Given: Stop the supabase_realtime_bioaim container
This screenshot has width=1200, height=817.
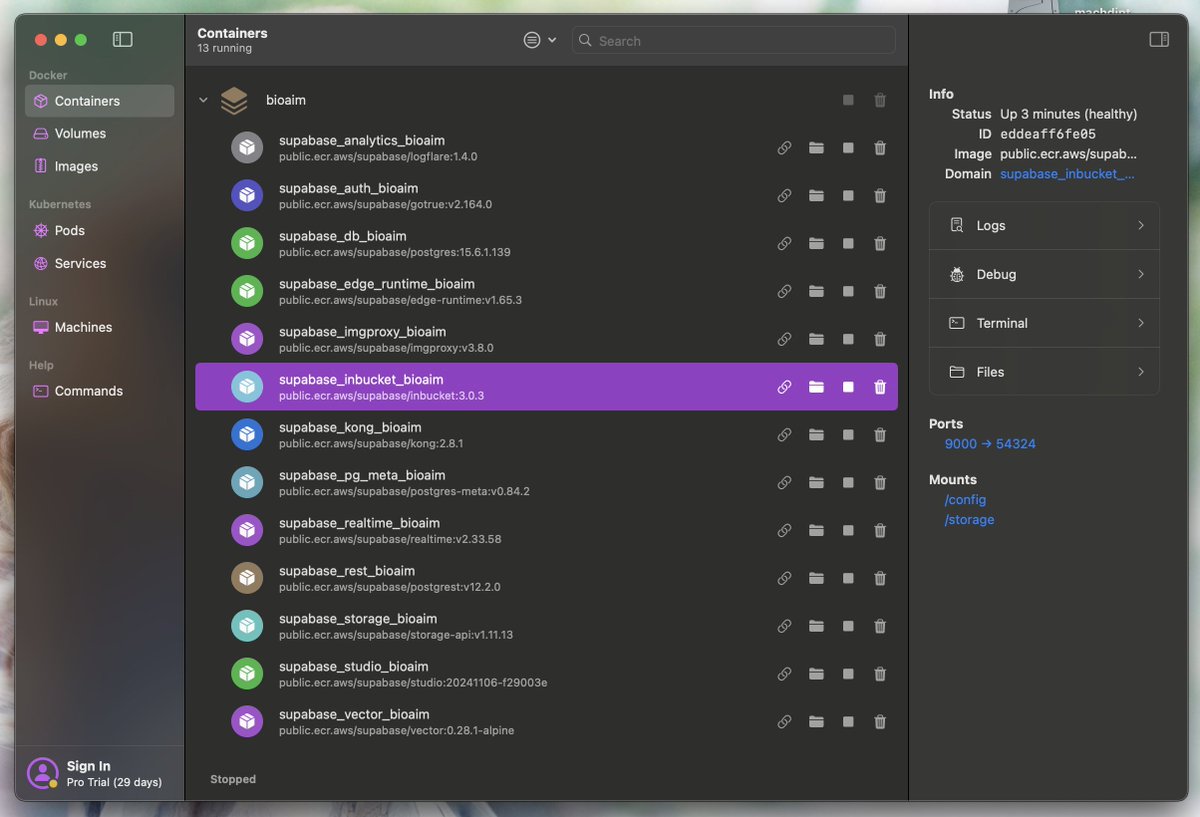Looking at the screenshot, I should [x=848, y=531].
